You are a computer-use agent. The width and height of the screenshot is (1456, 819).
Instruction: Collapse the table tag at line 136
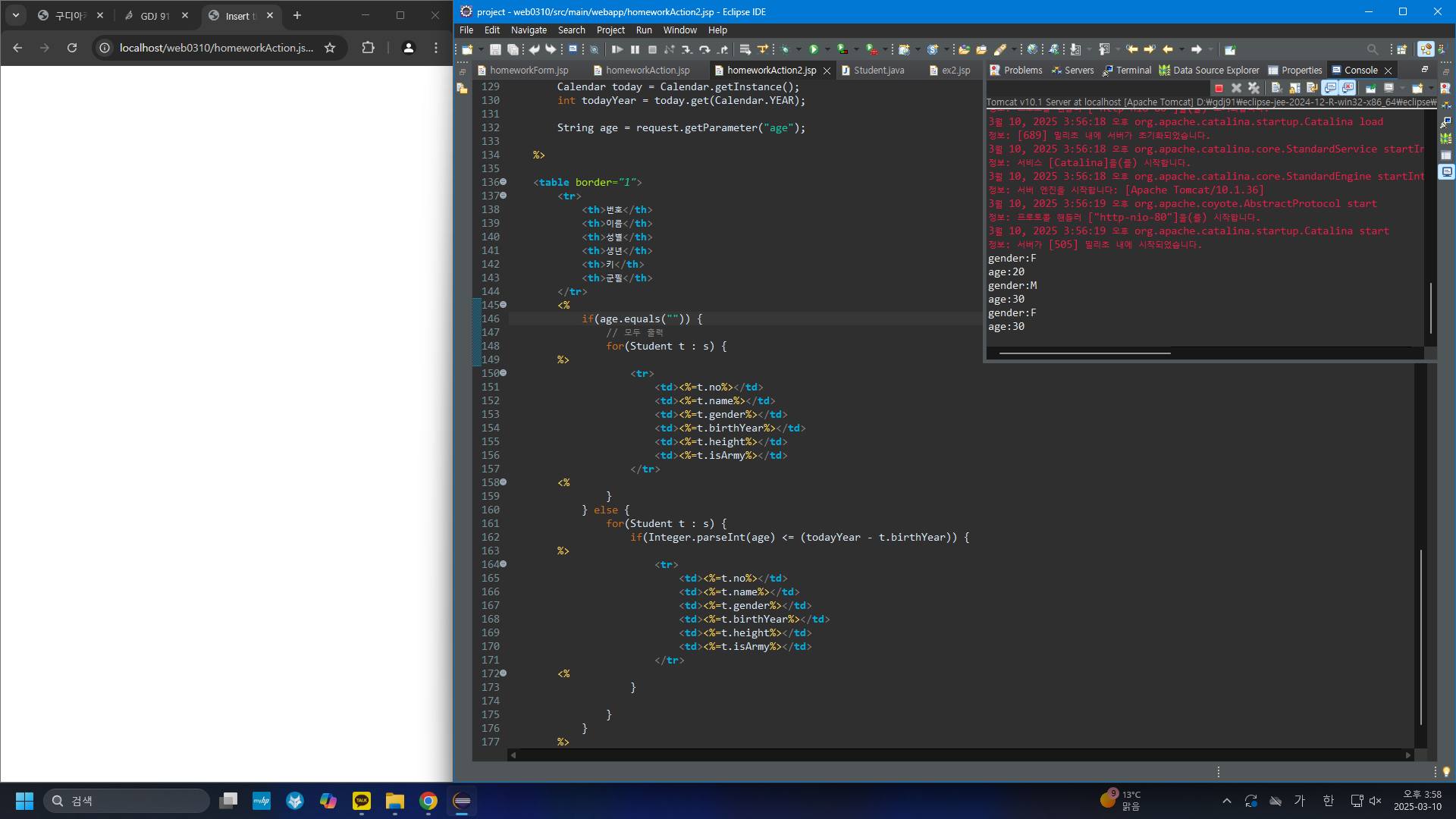pyautogui.click(x=504, y=182)
